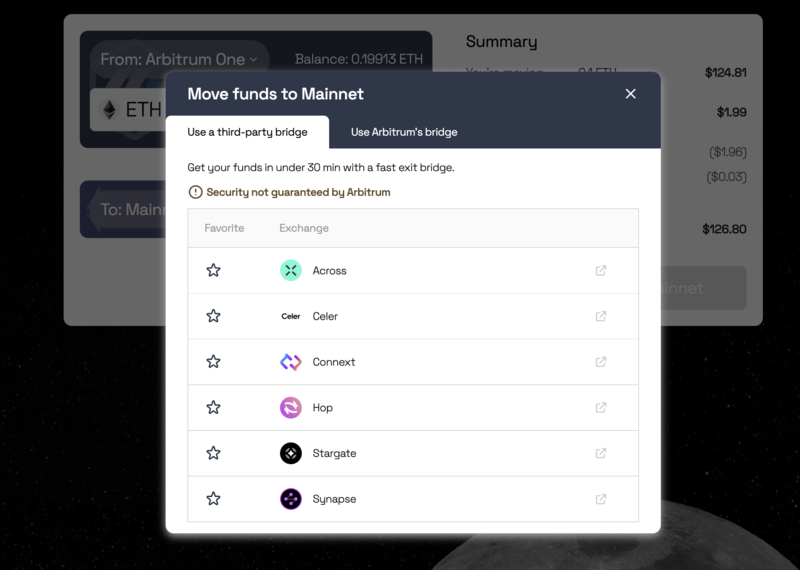
Task: Click the Hop exchange name
Action: (x=322, y=408)
